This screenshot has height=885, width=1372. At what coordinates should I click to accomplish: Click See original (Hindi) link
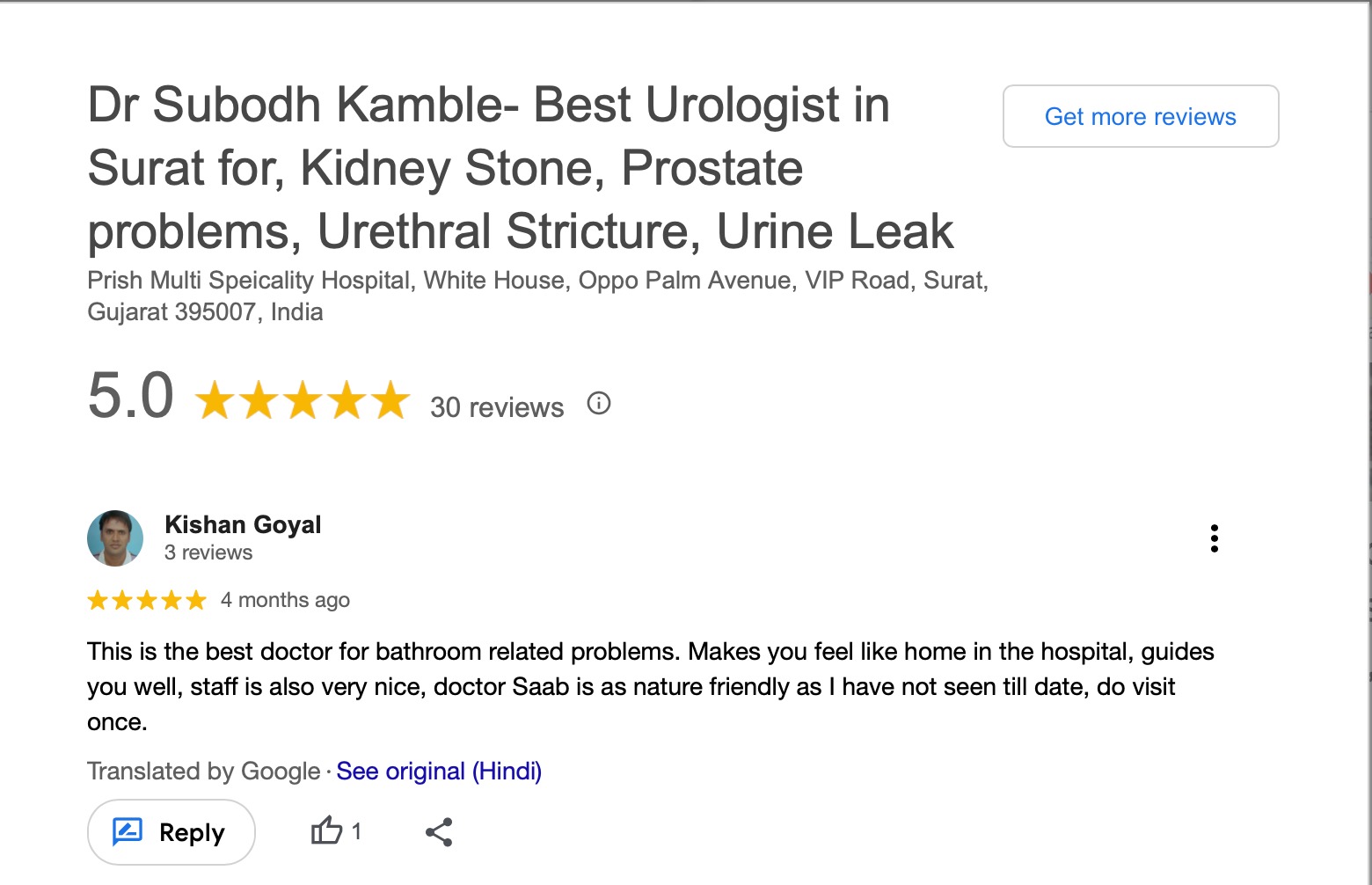pyautogui.click(x=439, y=772)
